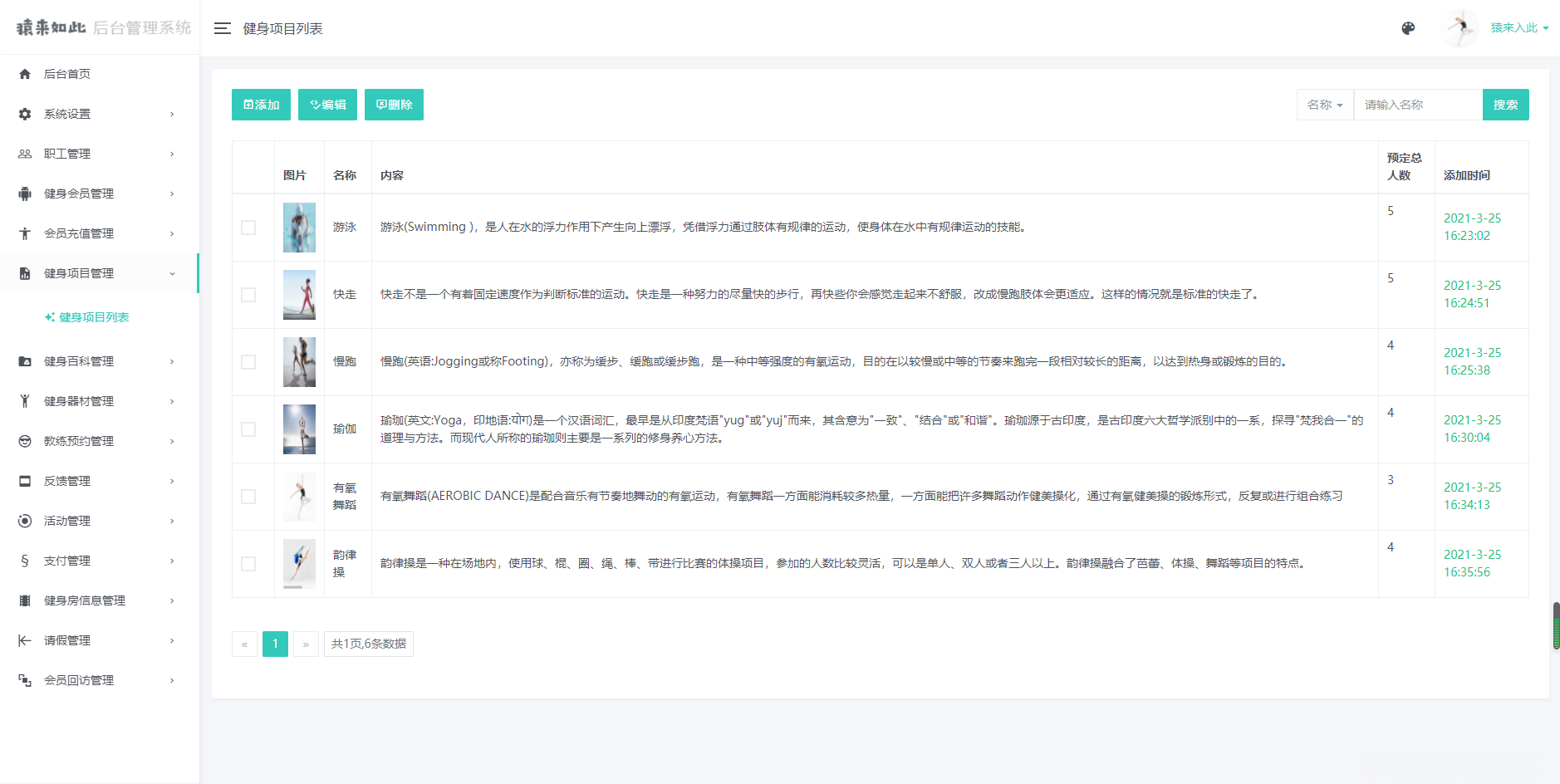1560x784 pixels.
Task: Click the people icon for 职工管理
Action: click(x=25, y=154)
